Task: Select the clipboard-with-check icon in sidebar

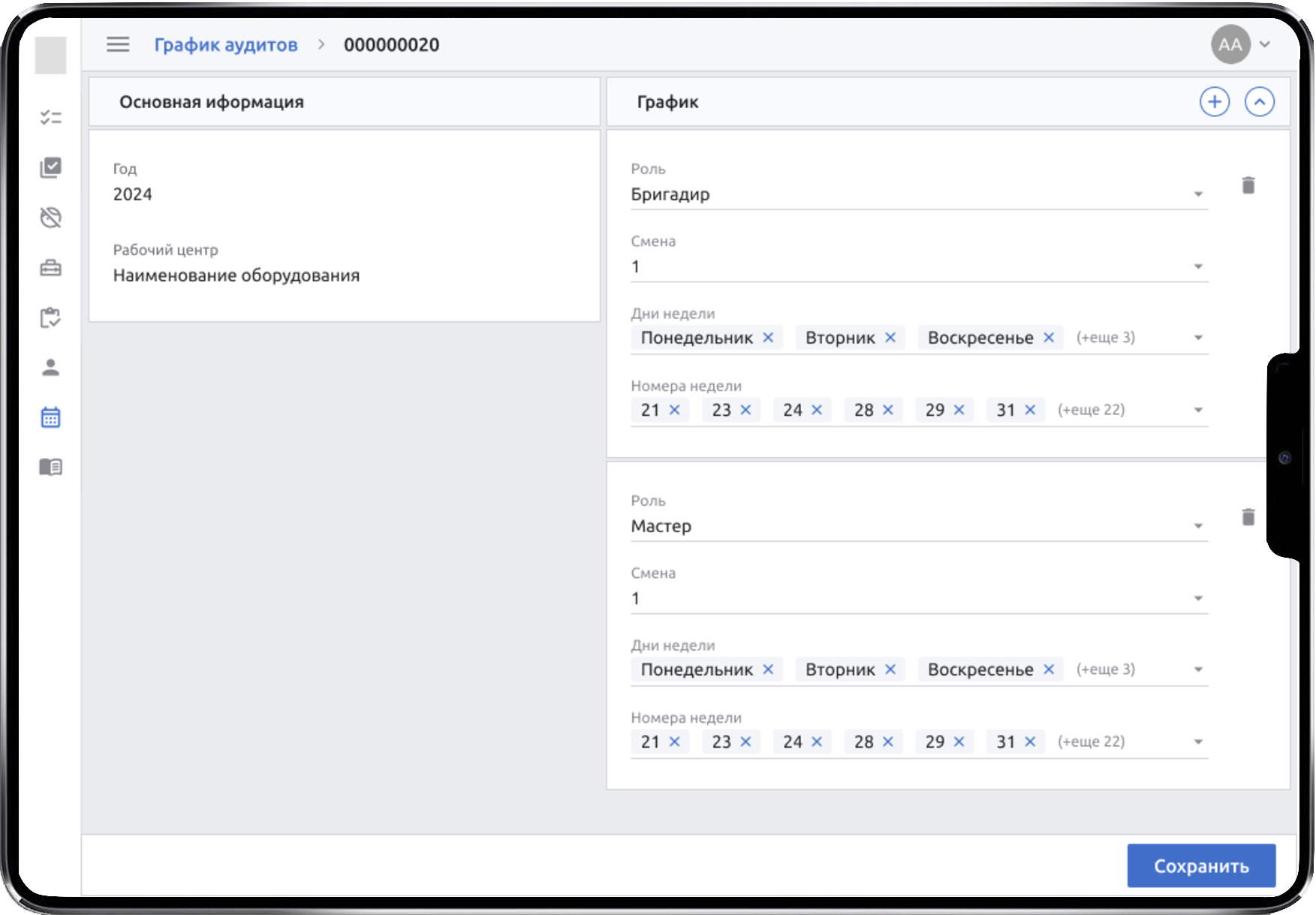Action: pyautogui.click(x=50, y=318)
